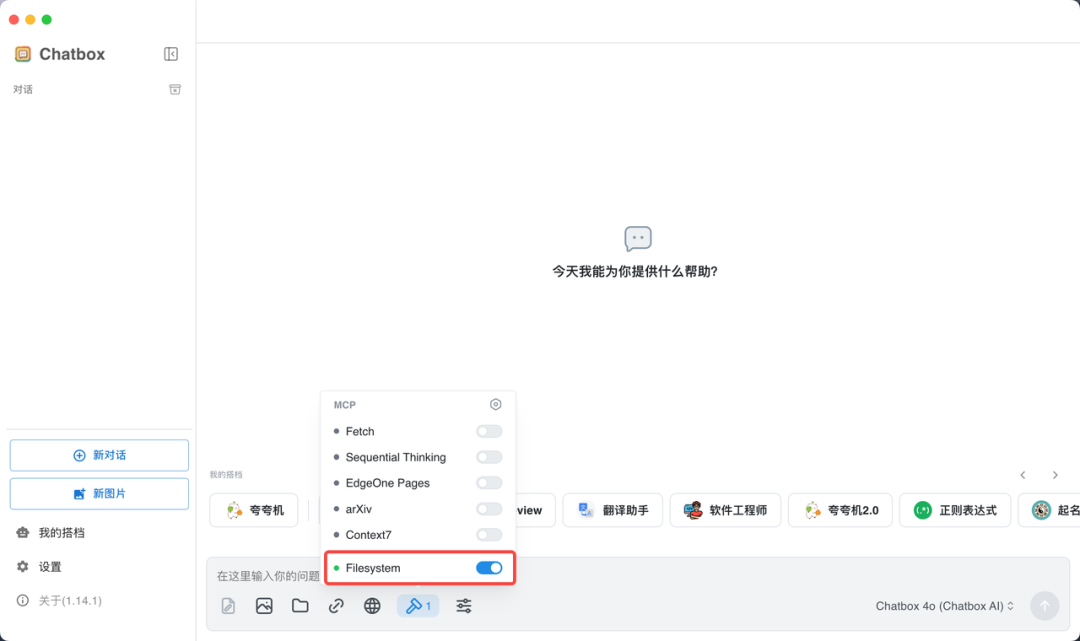
Task: Click the image attachment icon
Action: pos(264,605)
